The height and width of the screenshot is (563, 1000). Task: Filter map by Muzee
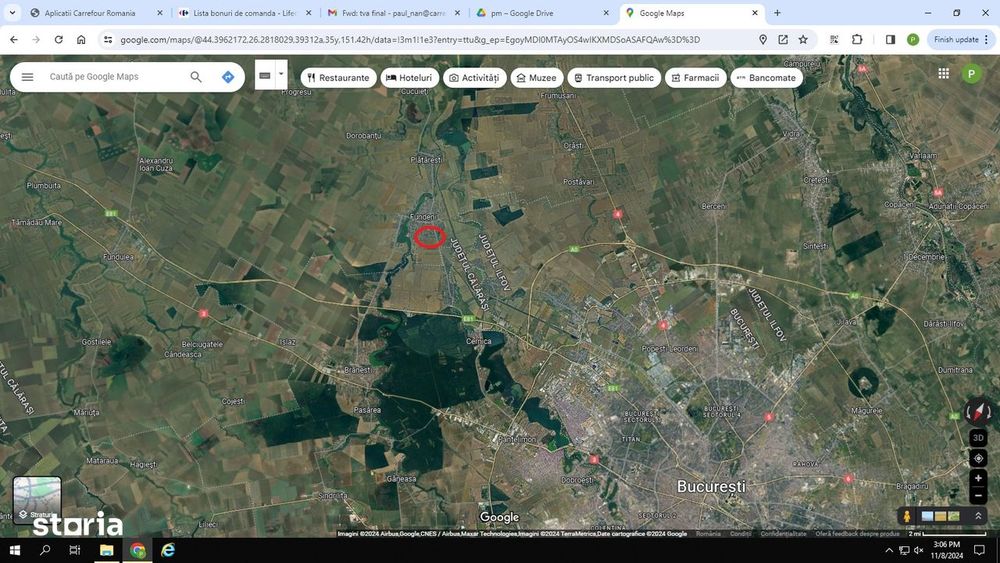(536, 78)
